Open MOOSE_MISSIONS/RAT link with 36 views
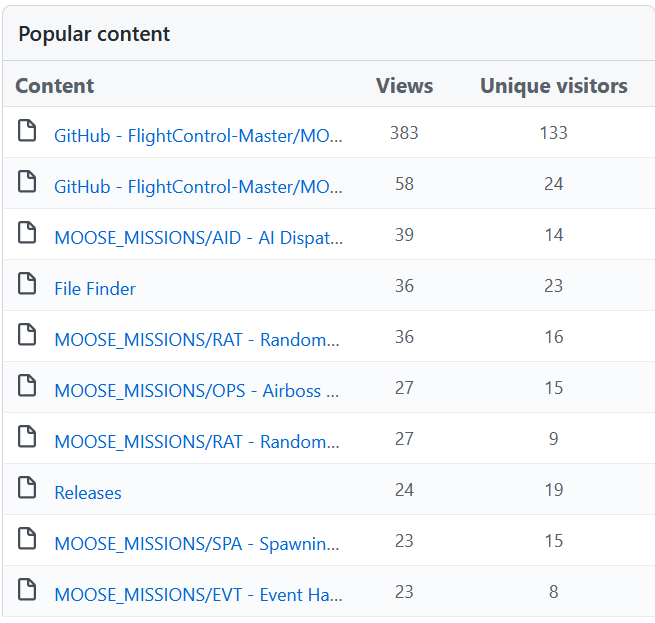This screenshot has width=655, height=623. click(197, 340)
